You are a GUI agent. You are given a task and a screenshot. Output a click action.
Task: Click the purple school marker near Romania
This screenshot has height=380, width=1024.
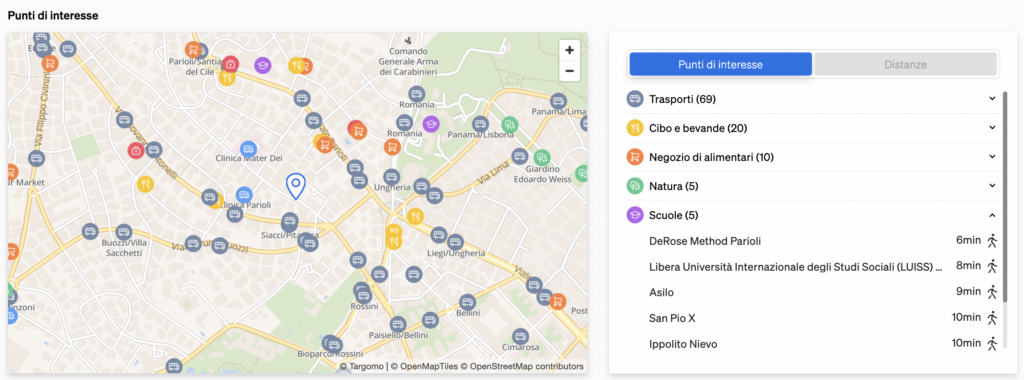pos(430,123)
